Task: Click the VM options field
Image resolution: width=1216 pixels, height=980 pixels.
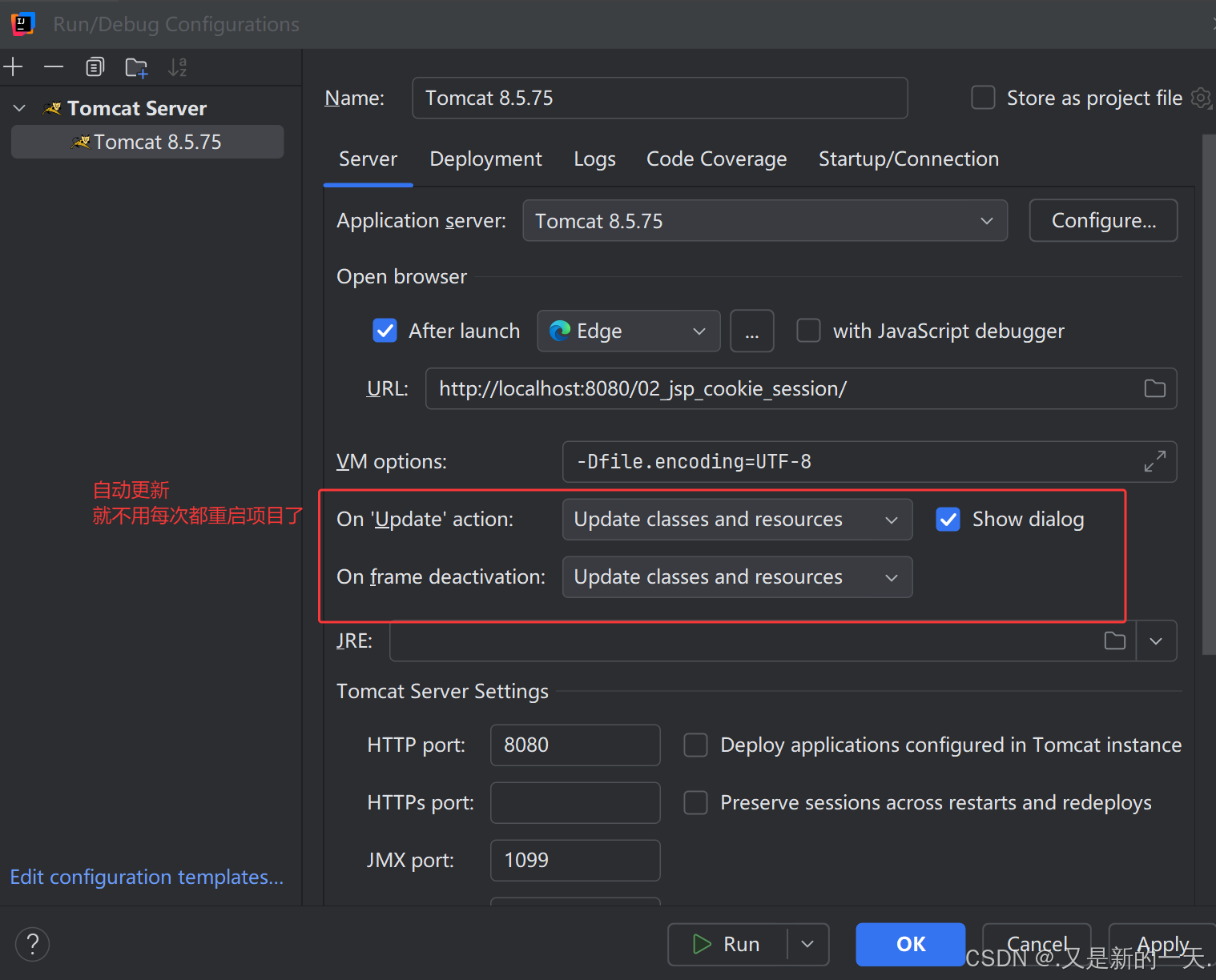Action: pos(869,461)
